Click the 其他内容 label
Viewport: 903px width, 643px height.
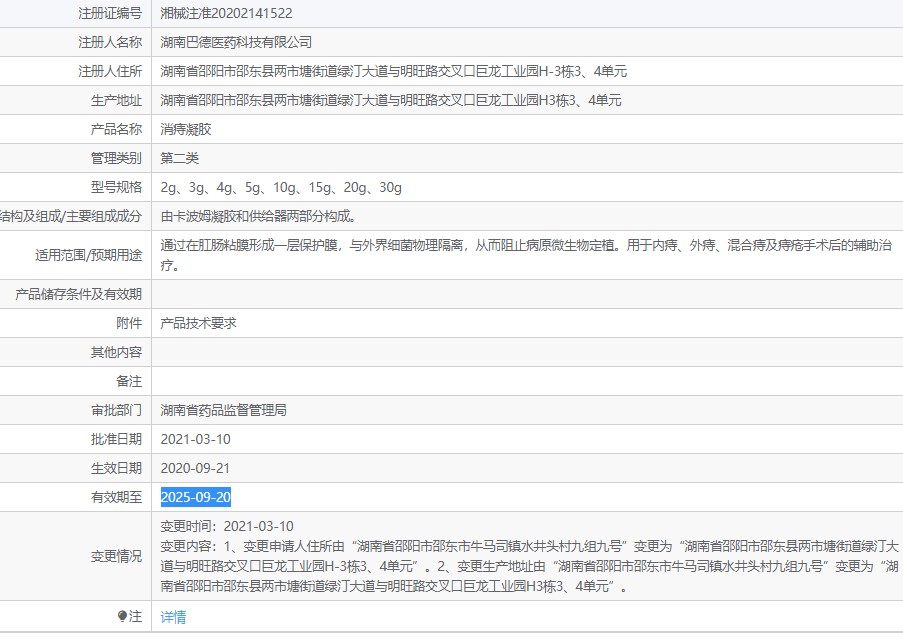coord(116,352)
